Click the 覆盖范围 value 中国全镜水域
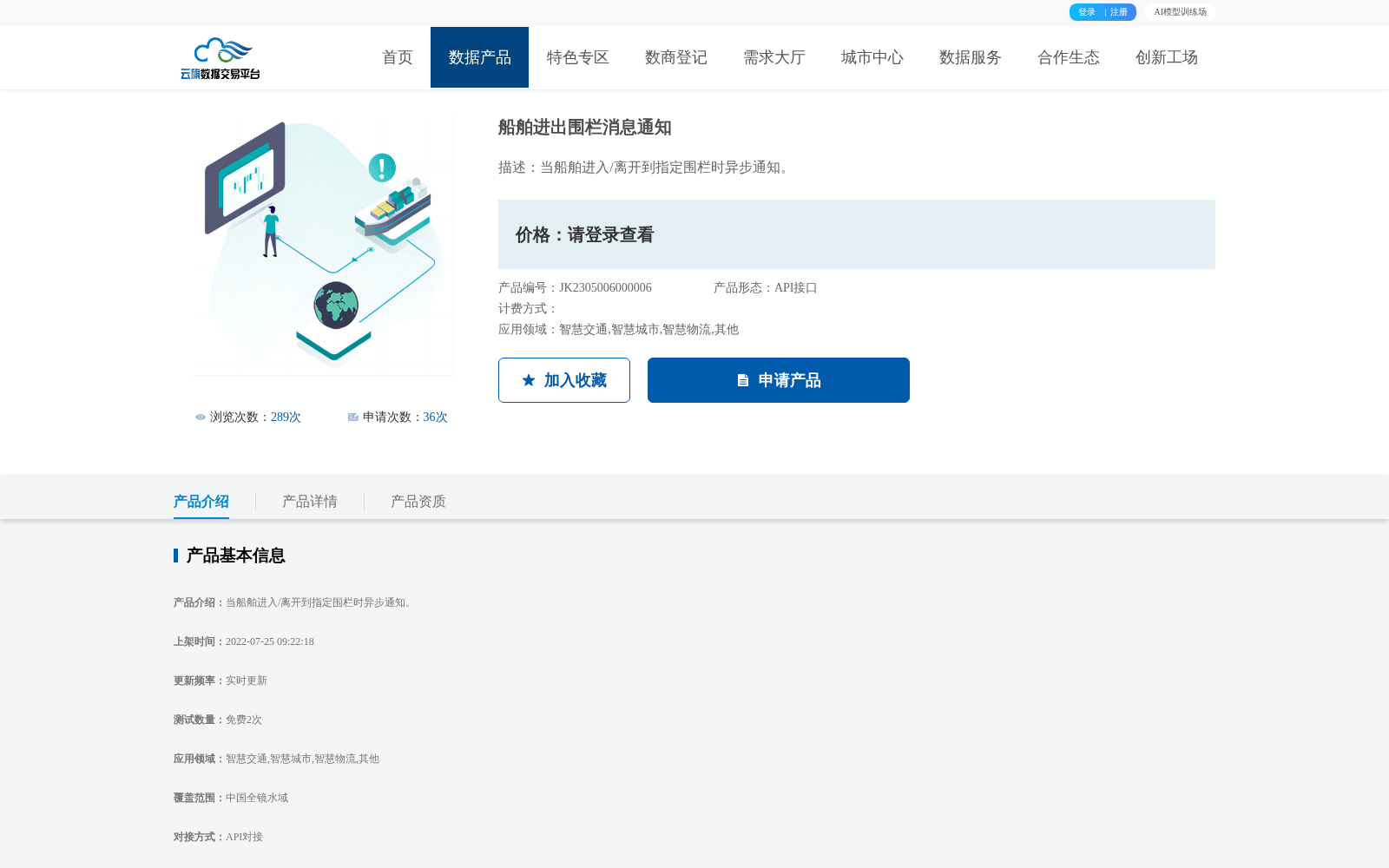 pos(257,798)
